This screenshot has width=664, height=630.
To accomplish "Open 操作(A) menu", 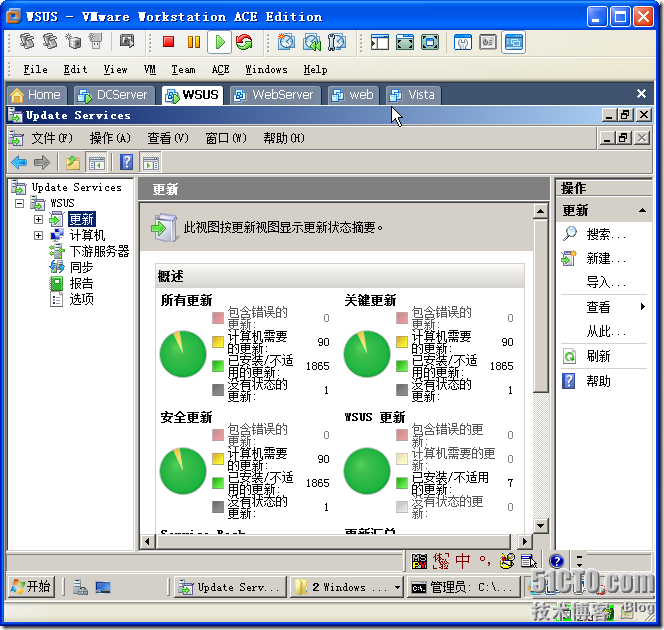I will 110,138.
